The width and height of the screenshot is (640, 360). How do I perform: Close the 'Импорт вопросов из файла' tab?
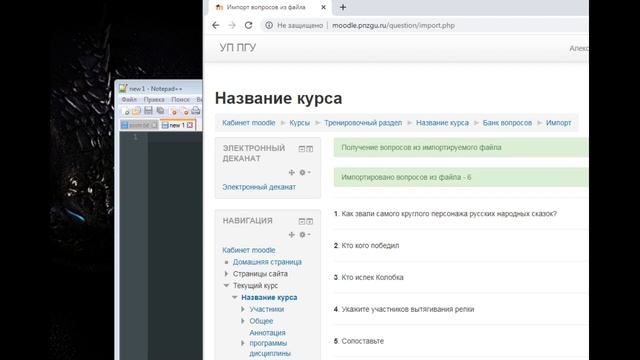click(x=323, y=7)
